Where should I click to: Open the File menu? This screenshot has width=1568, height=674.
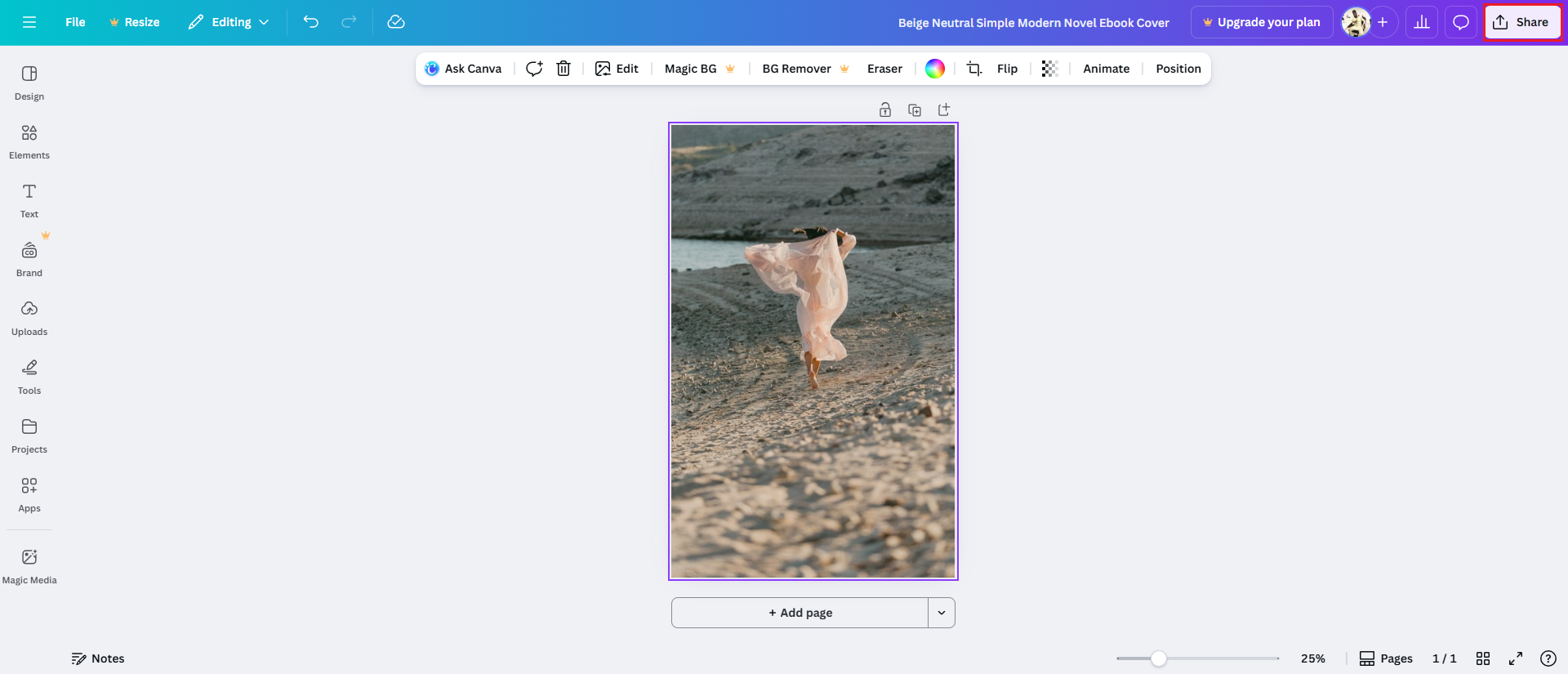(75, 22)
